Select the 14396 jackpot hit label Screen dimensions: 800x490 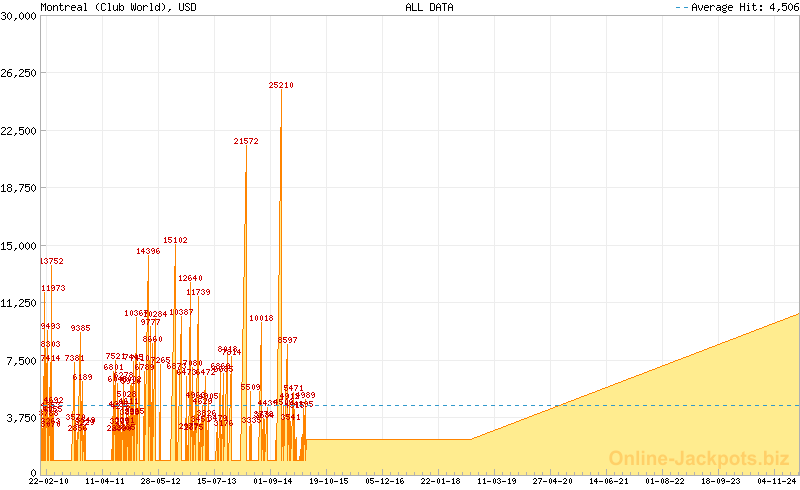148,252
